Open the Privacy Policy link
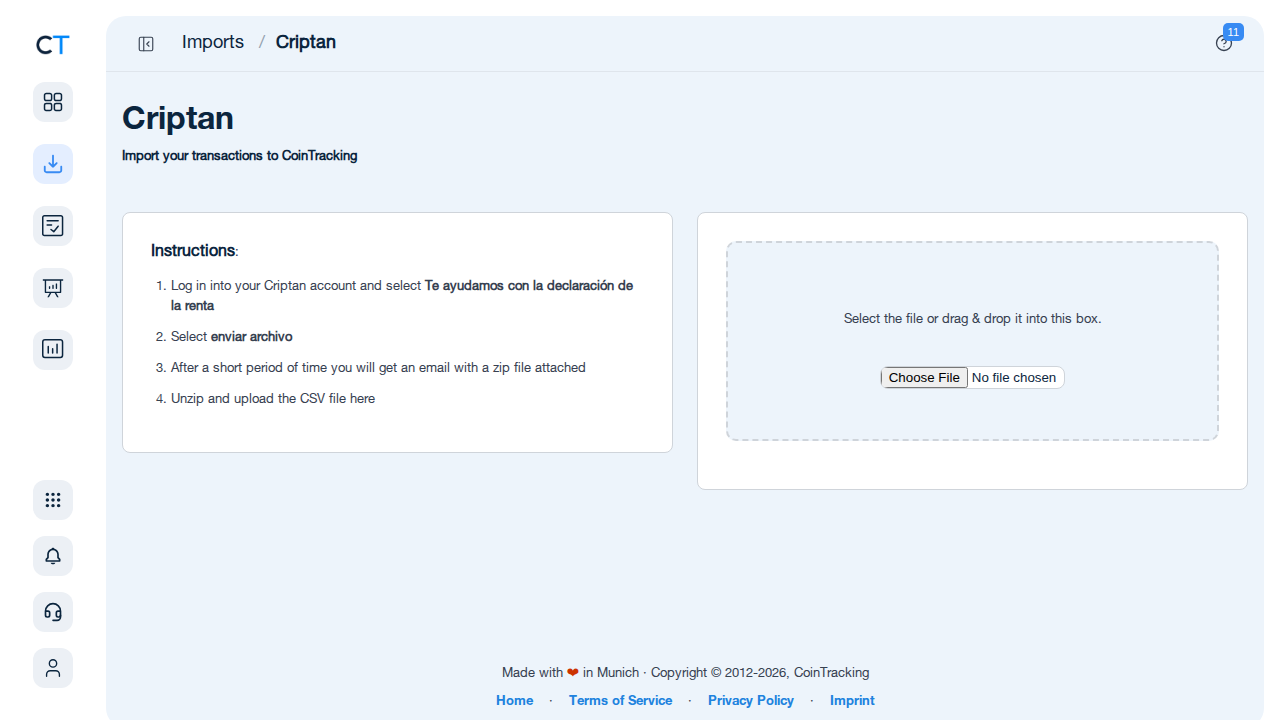This screenshot has height=720, width=1280. (751, 700)
